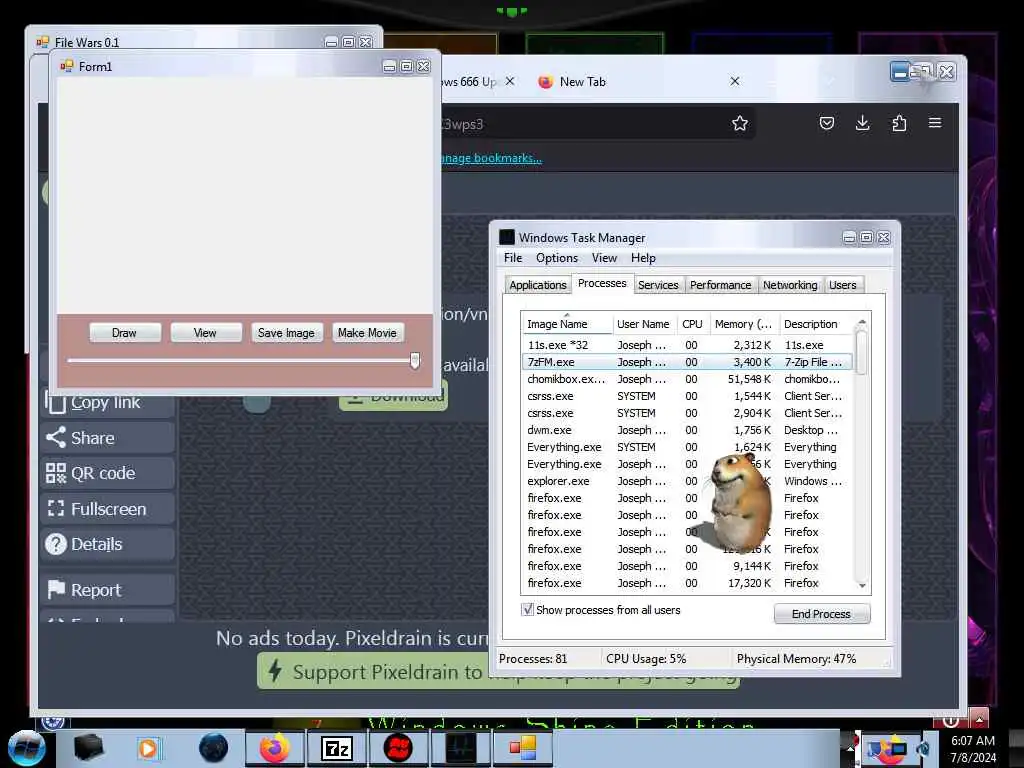Sort by Description column header
Screen dimensions: 1024x768
(x=816, y=324)
